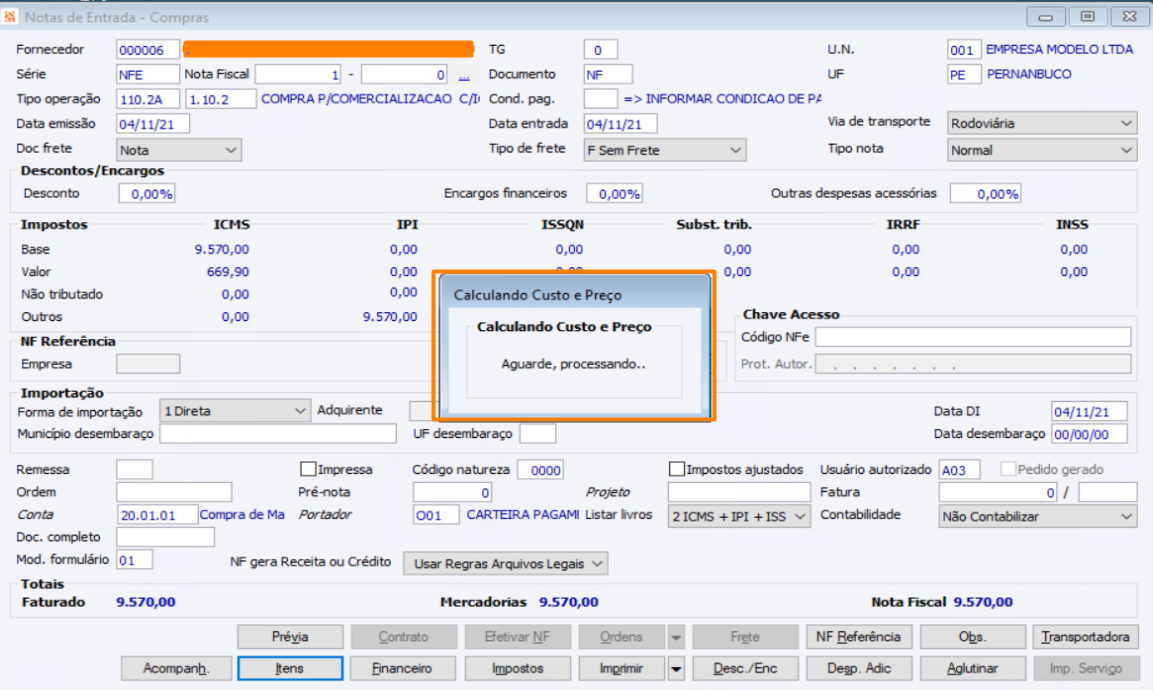1153x690 pixels.
Task: Open the Itens button
Action: tap(290, 669)
